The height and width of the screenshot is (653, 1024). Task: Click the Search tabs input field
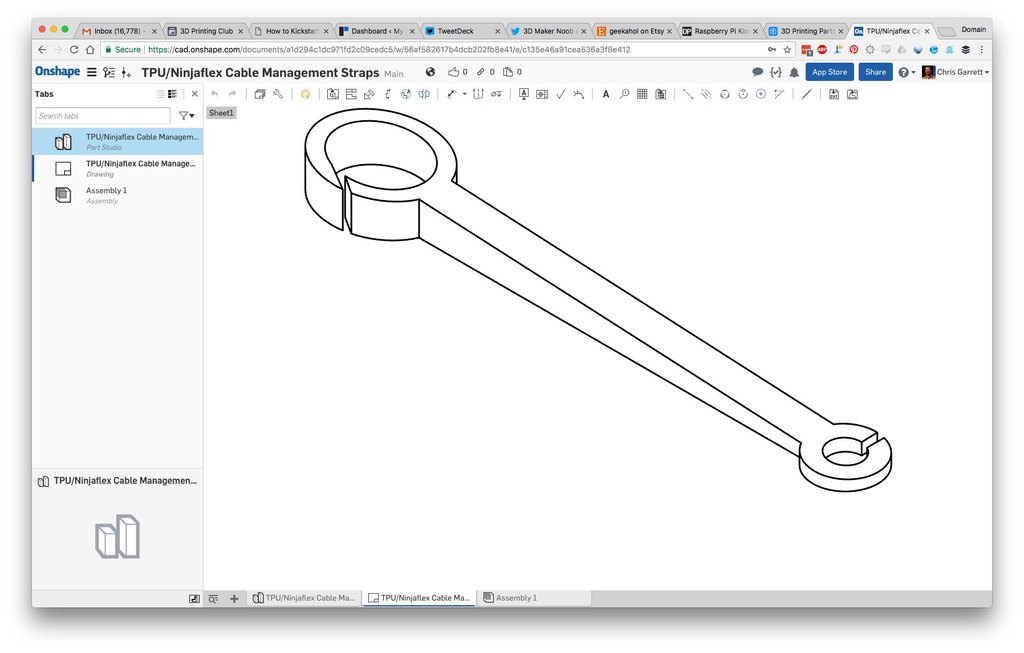coord(102,116)
